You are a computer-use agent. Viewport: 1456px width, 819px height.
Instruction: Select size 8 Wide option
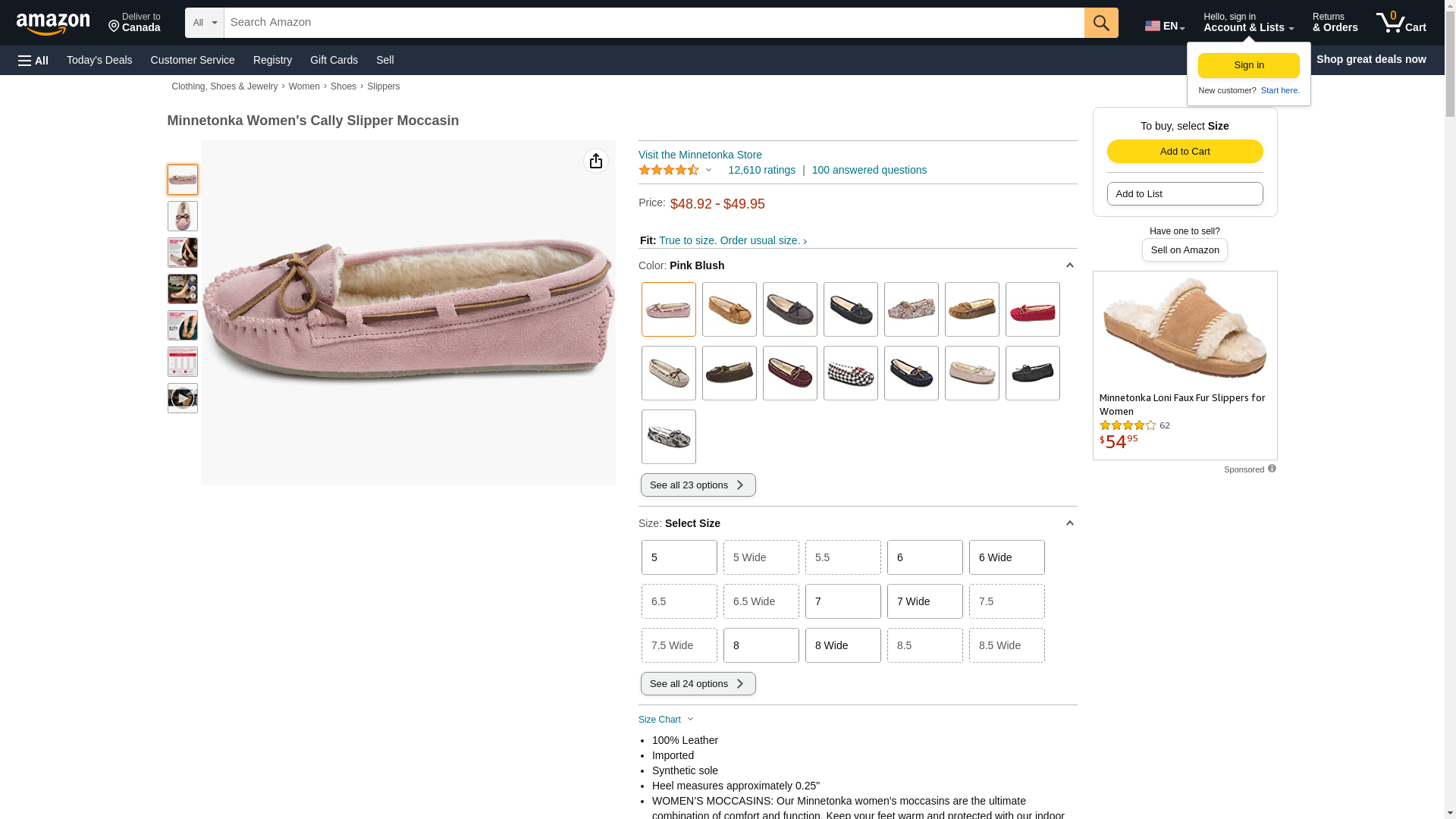843,645
